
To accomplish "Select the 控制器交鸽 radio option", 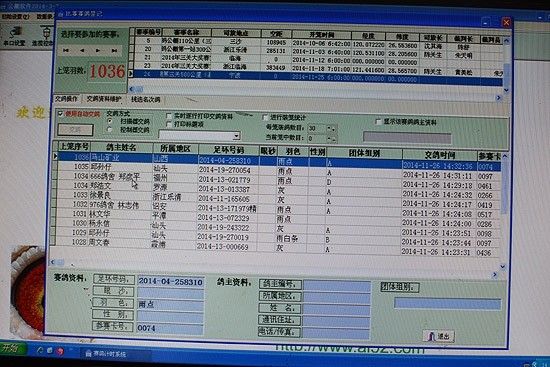I will [x=110, y=130].
